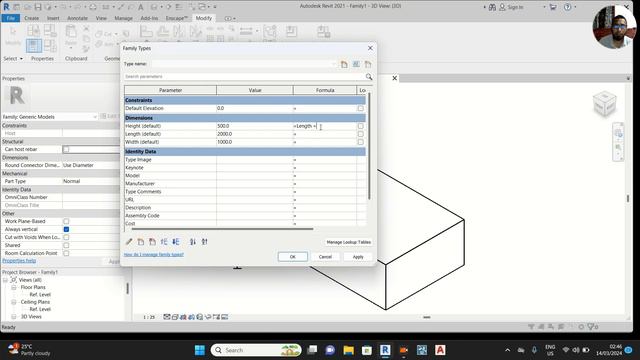Open the Properties help link
The width and height of the screenshot is (640, 360).
[19, 260]
